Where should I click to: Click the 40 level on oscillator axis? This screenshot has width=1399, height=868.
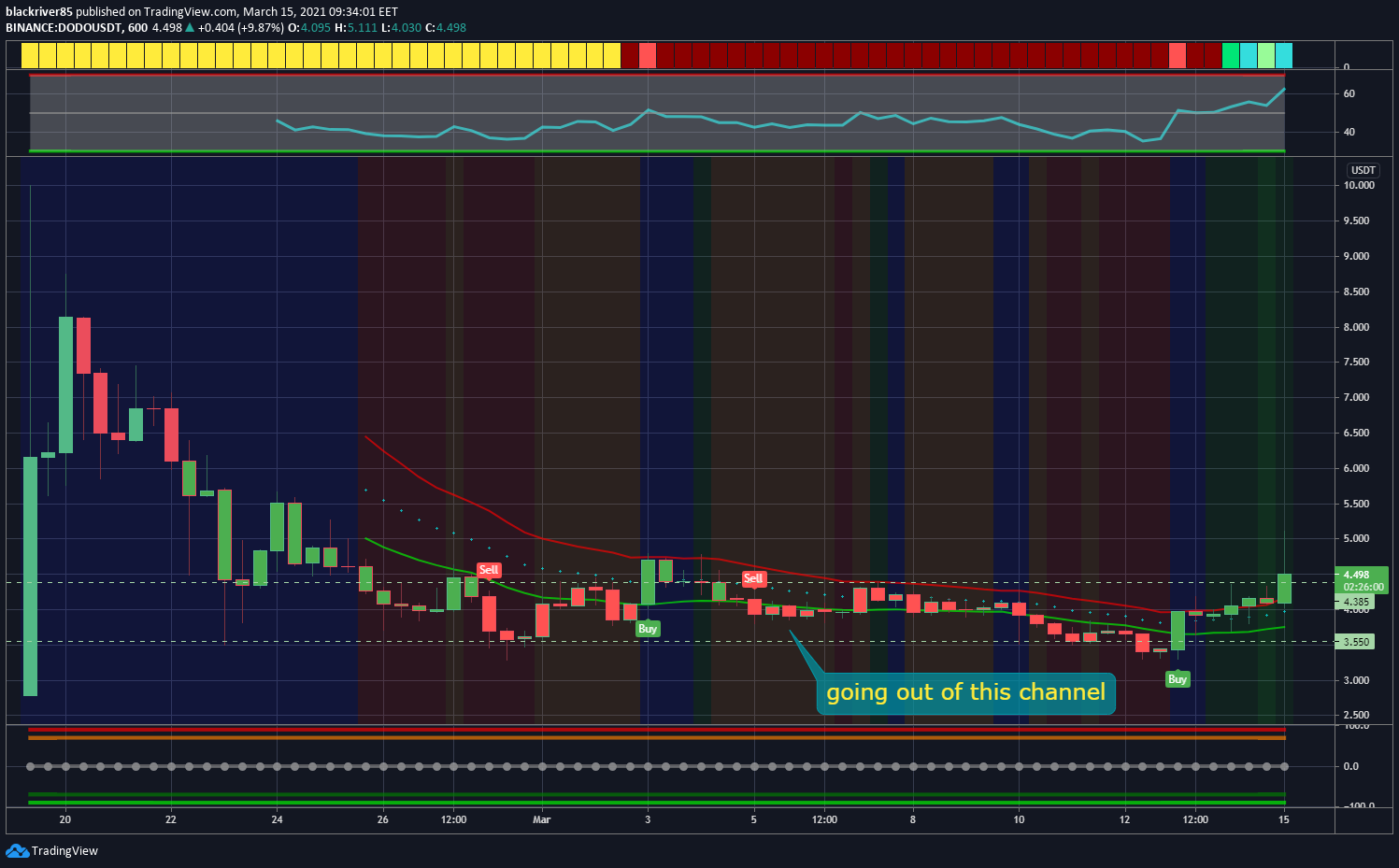(1349, 132)
